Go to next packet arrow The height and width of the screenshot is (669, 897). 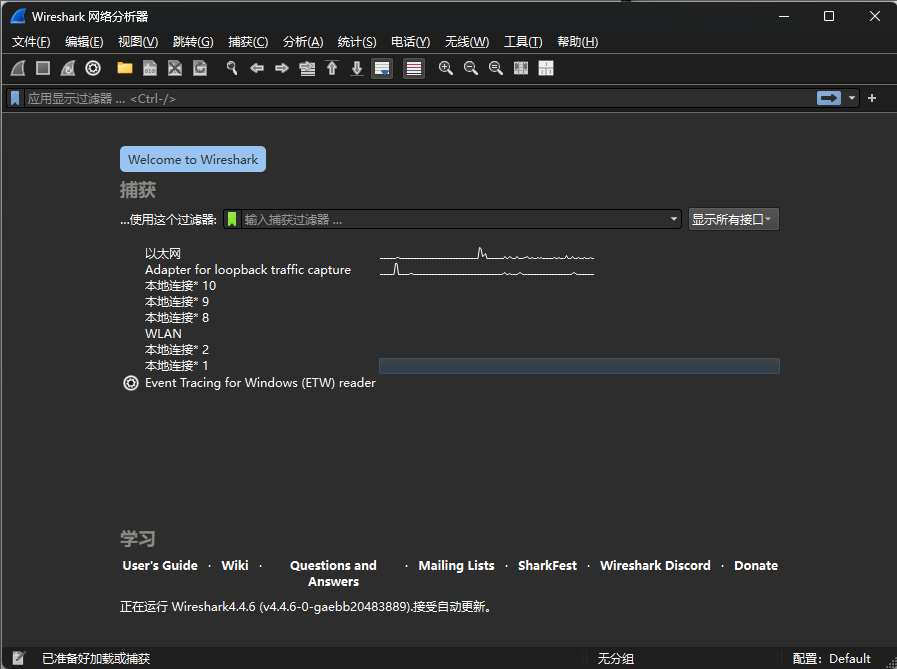(282, 69)
